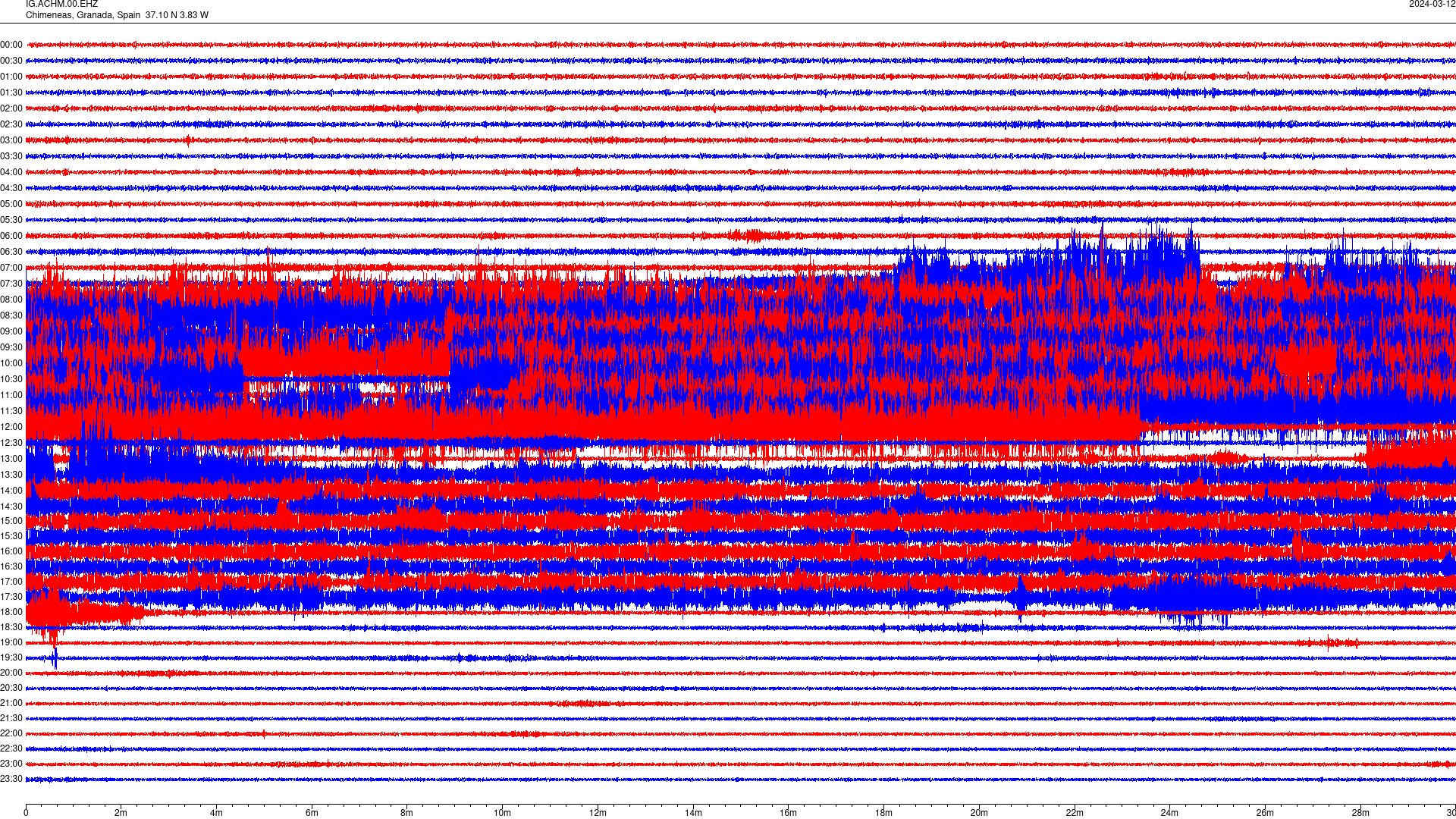The image size is (1456, 819).
Task: Select the 03:30 time row label
Action: click(x=11, y=156)
